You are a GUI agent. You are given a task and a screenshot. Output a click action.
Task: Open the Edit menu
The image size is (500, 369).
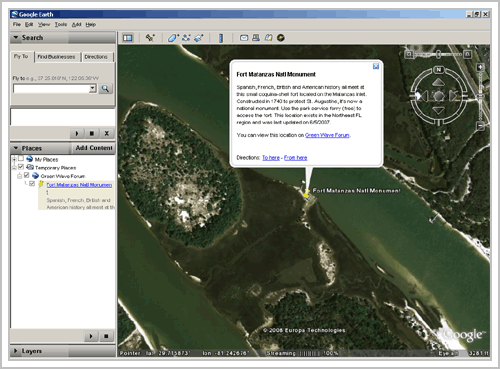pyautogui.click(x=29, y=24)
